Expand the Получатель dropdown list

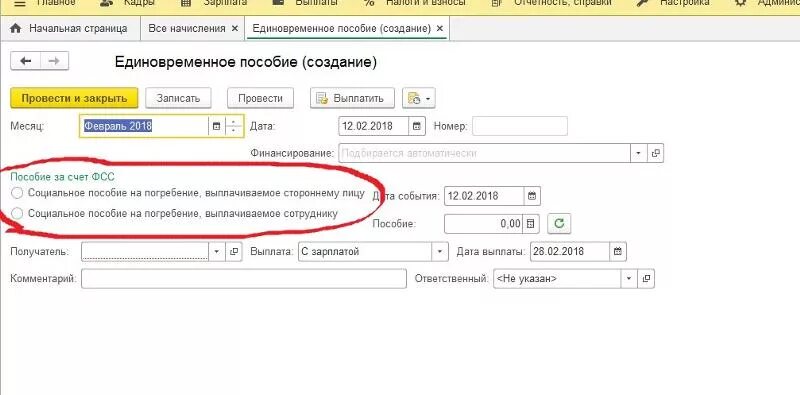(217, 251)
